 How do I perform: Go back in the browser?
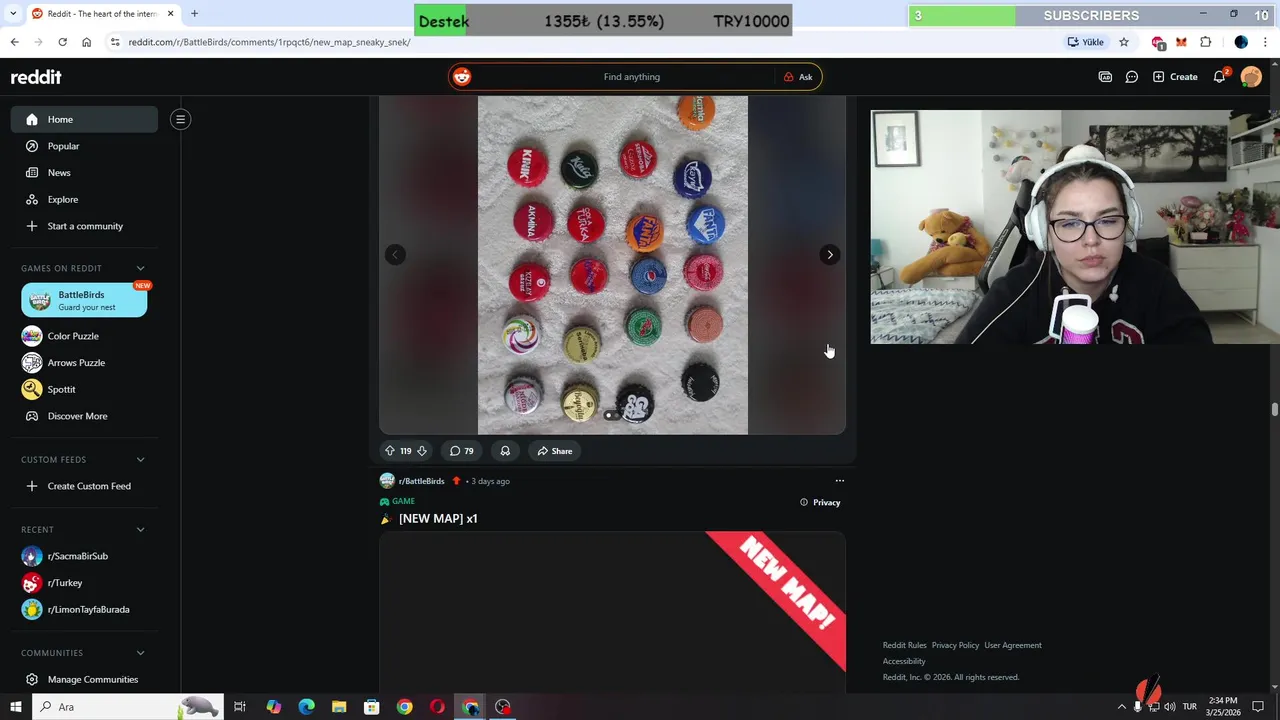(x=14, y=42)
